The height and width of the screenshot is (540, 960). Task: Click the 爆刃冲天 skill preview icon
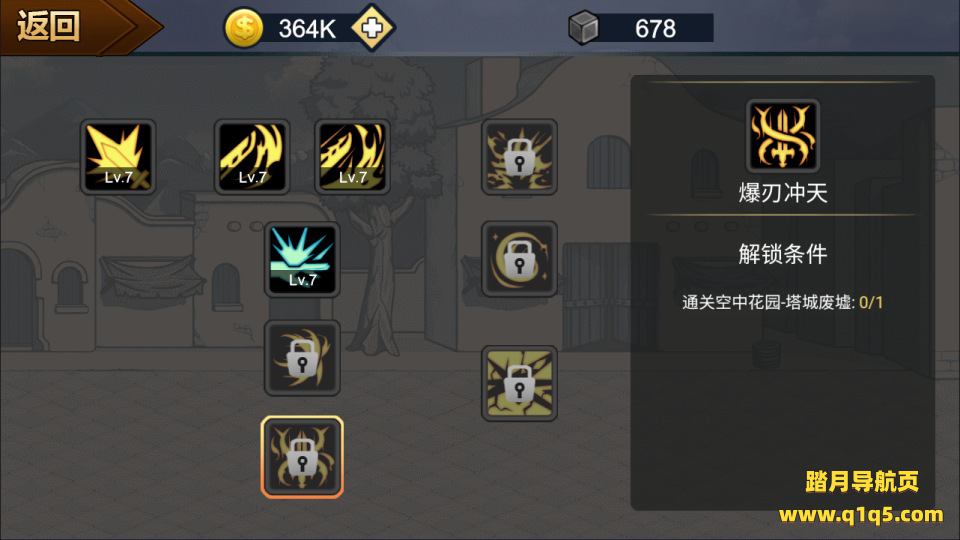coord(782,136)
